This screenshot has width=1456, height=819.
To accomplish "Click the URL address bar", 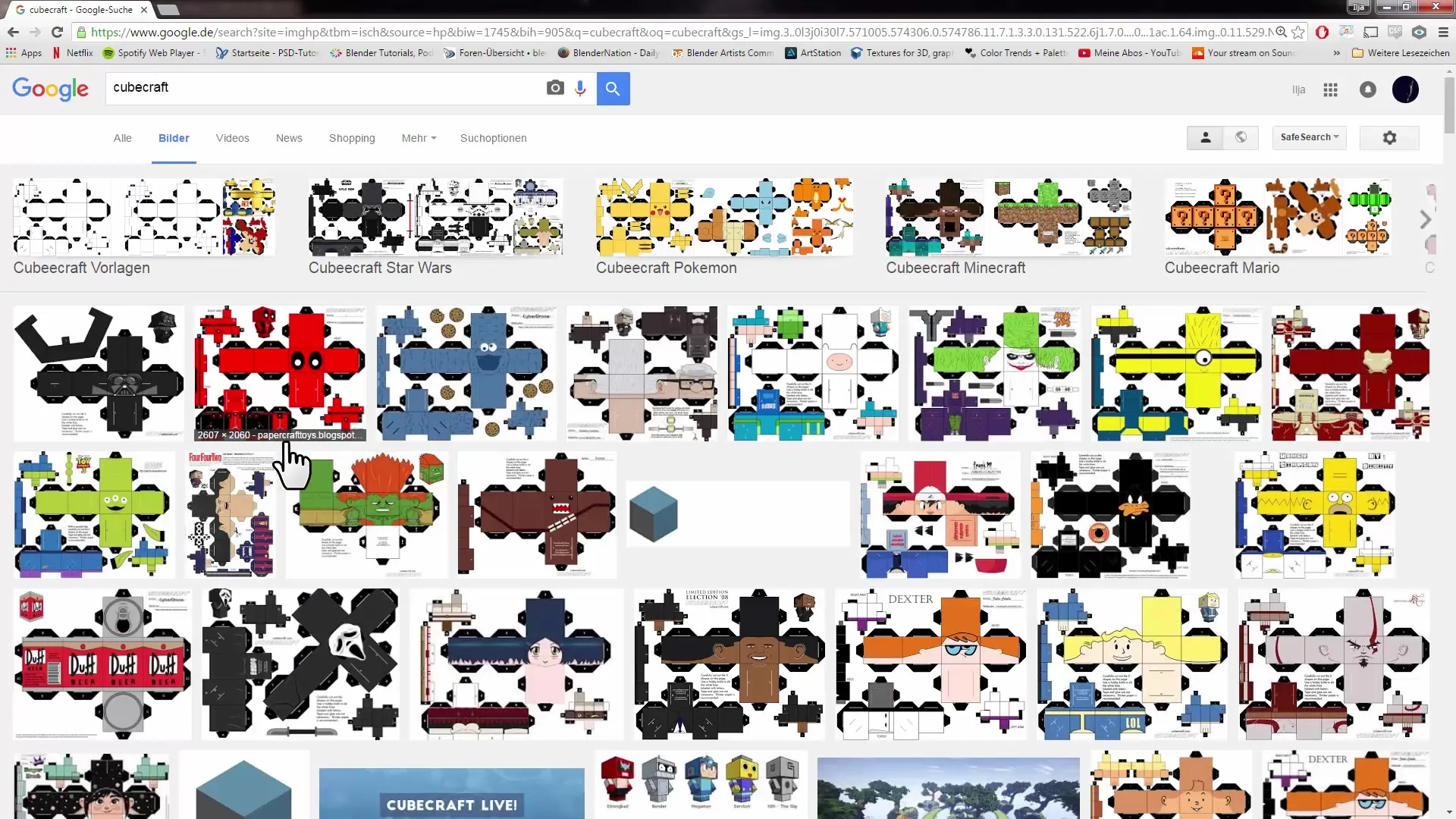I will (675, 32).
